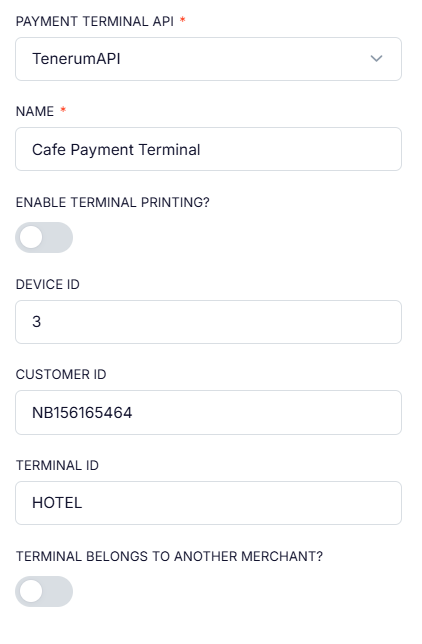Click the DEVICE ID label
The width and height of the screenshot is (422, 644).
[48, 284]
